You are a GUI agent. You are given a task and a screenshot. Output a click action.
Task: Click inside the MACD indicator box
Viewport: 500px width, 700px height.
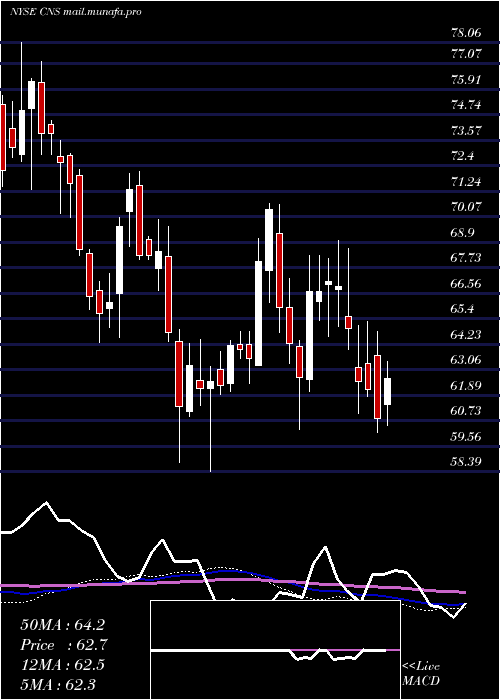click(275, 650)
